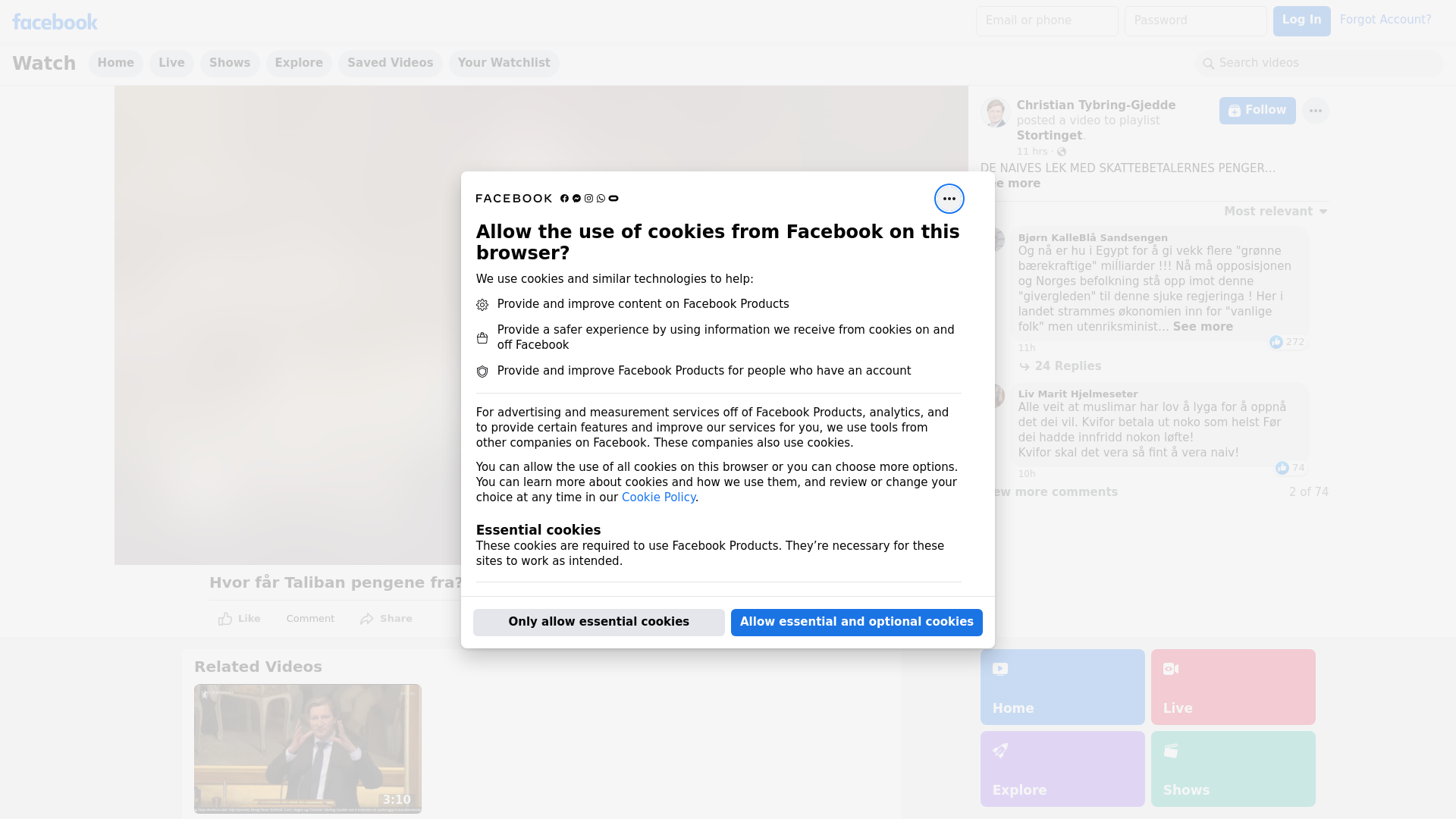1456x819 pixels.
Task: Follow Christian Tybring-Gjedde
Action: [x=1257, y=111]
